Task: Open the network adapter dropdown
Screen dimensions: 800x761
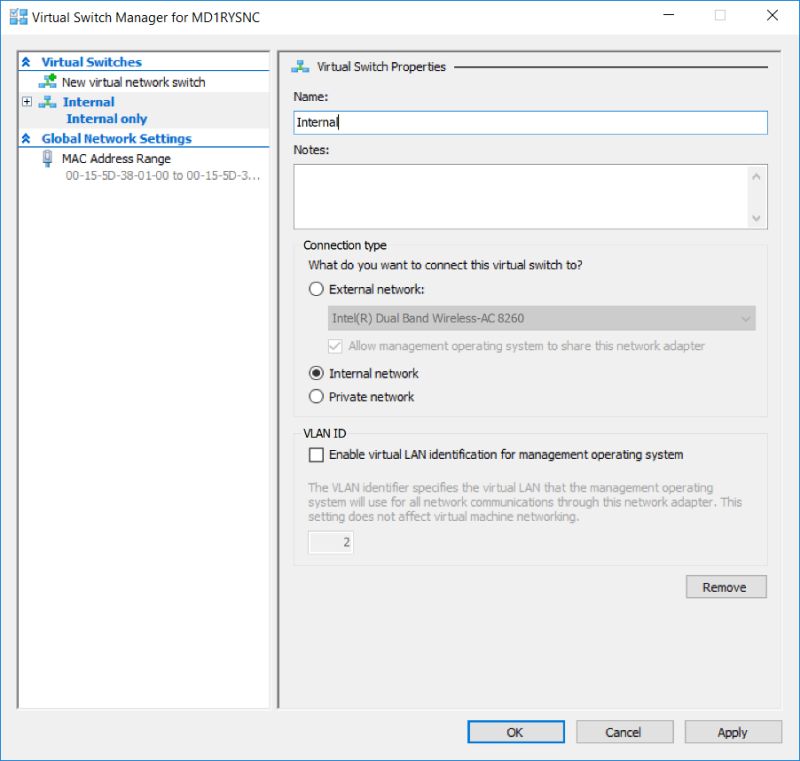Action: coord(743,318)
